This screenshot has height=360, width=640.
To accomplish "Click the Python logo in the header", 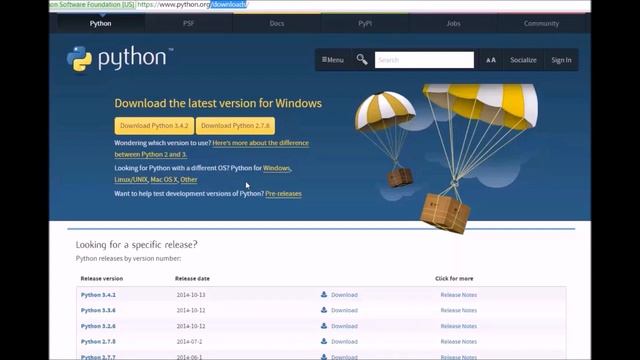I will 120,59.
